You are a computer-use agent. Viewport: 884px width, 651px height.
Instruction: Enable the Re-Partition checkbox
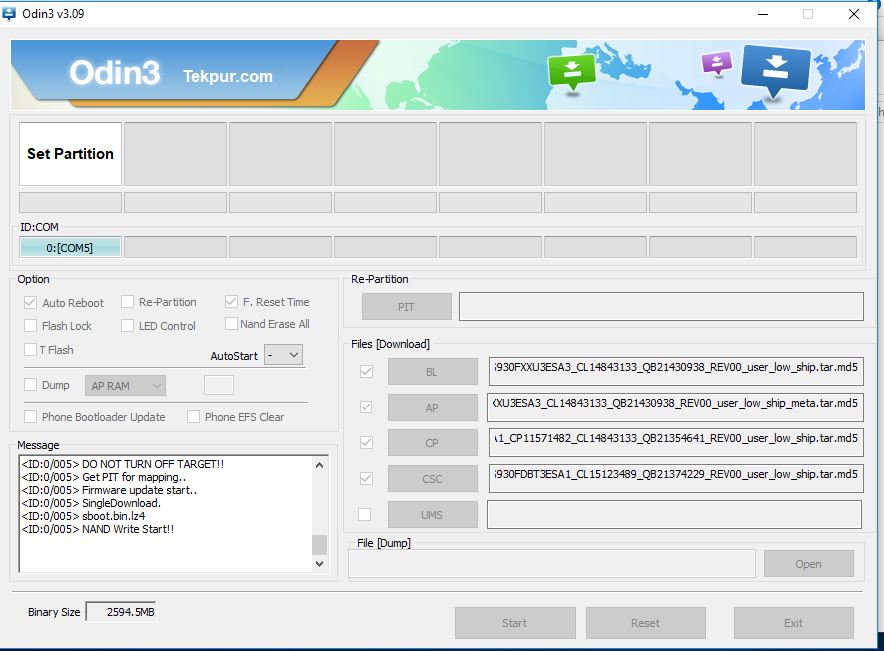click(127, 302)
